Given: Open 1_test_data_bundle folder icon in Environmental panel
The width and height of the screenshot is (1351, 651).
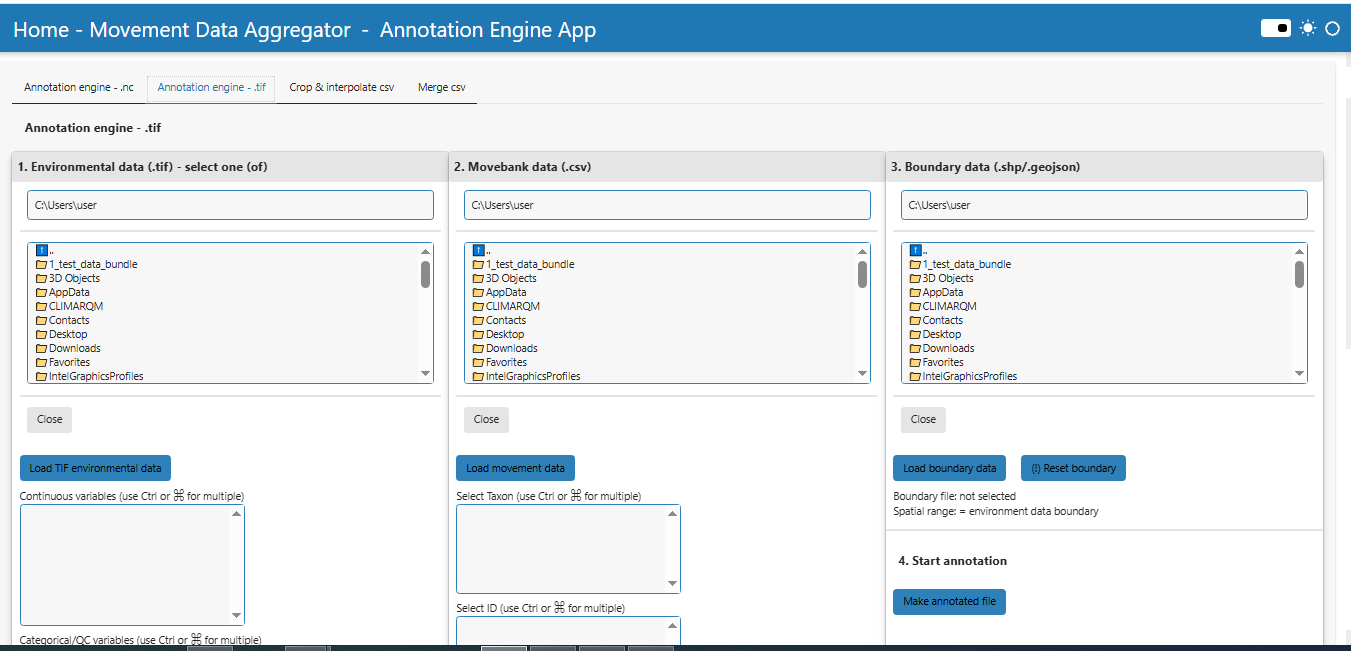Looking at the screenshot, I should [x=42, y=264].
